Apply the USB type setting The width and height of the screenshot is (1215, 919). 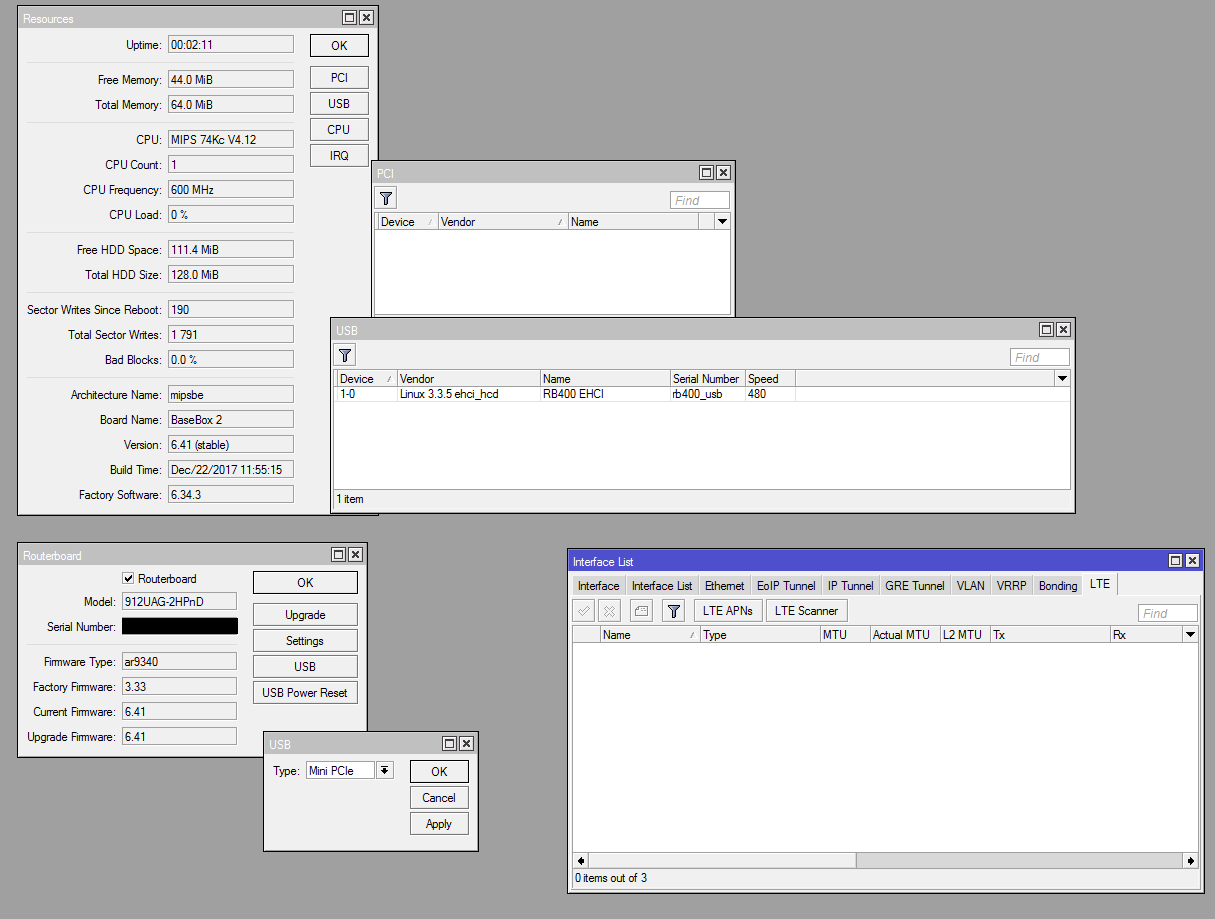click(x=439, y=823)
